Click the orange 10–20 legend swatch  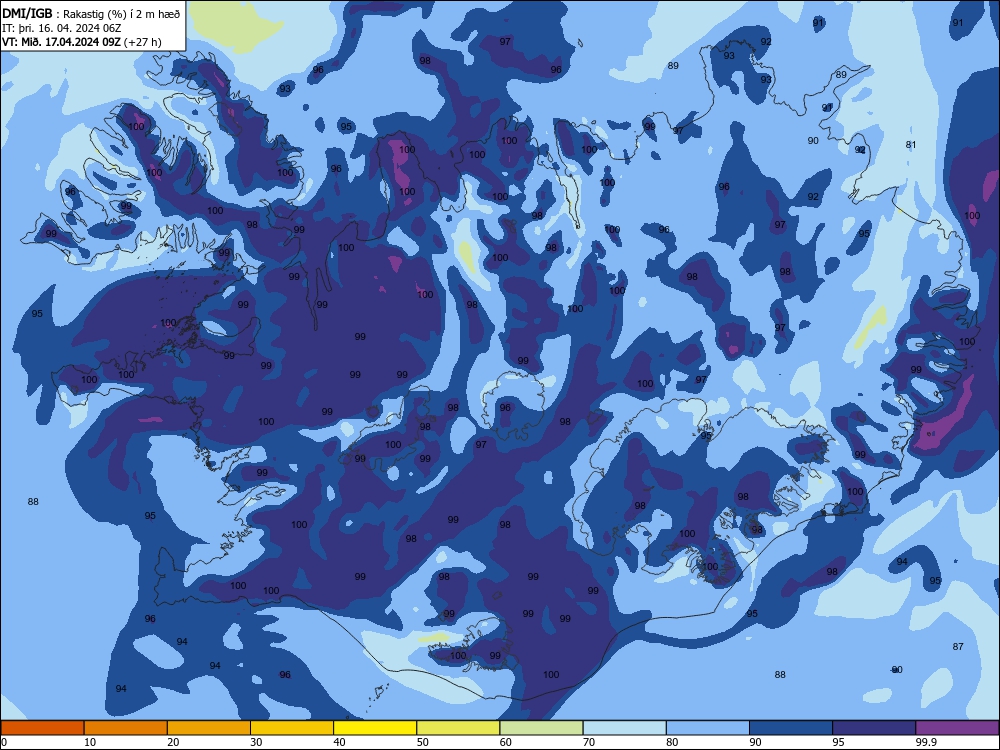point(126,728)
